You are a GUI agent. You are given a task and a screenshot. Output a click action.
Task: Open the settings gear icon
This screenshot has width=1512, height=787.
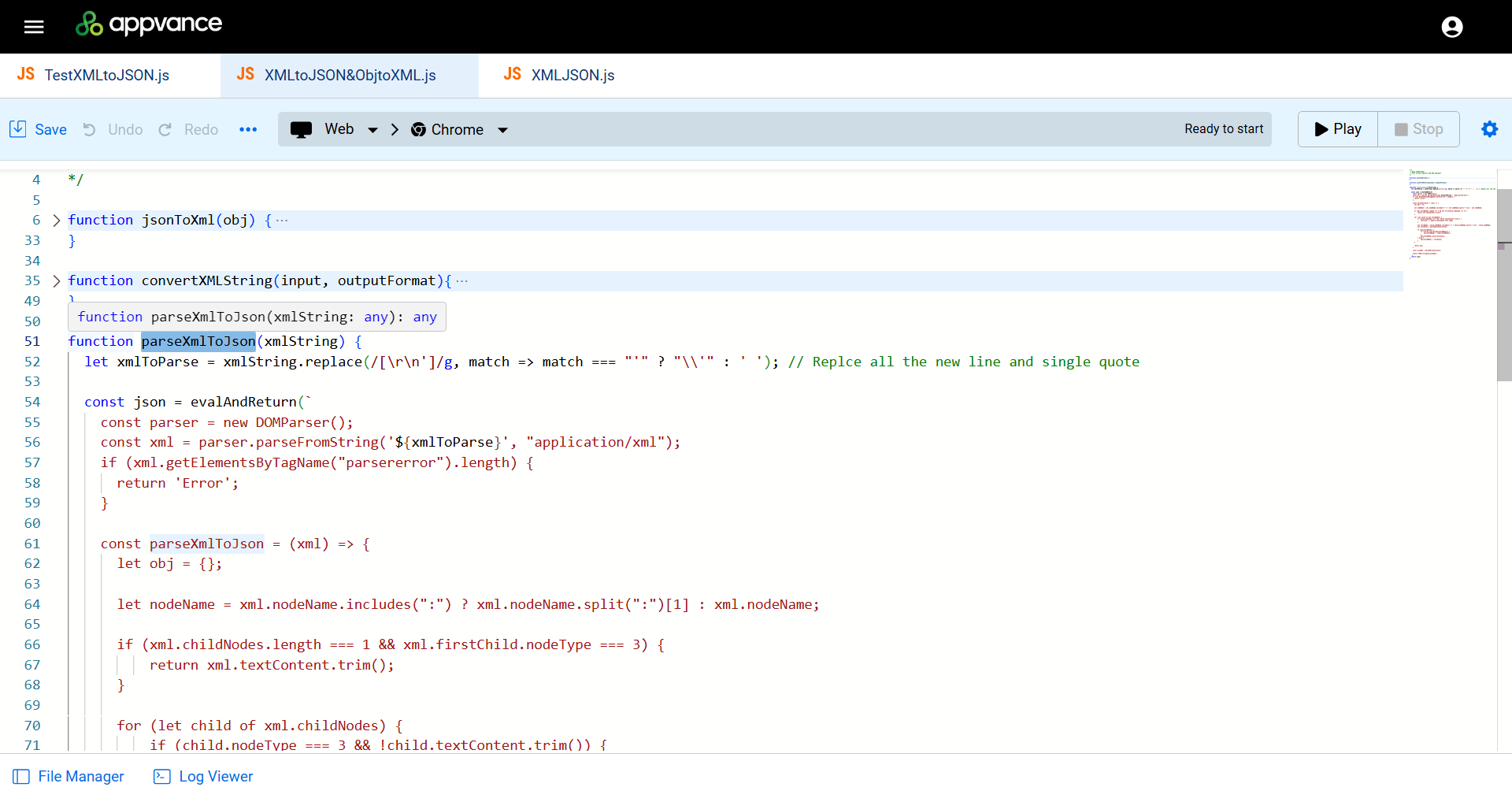[x=1489, y=128]
